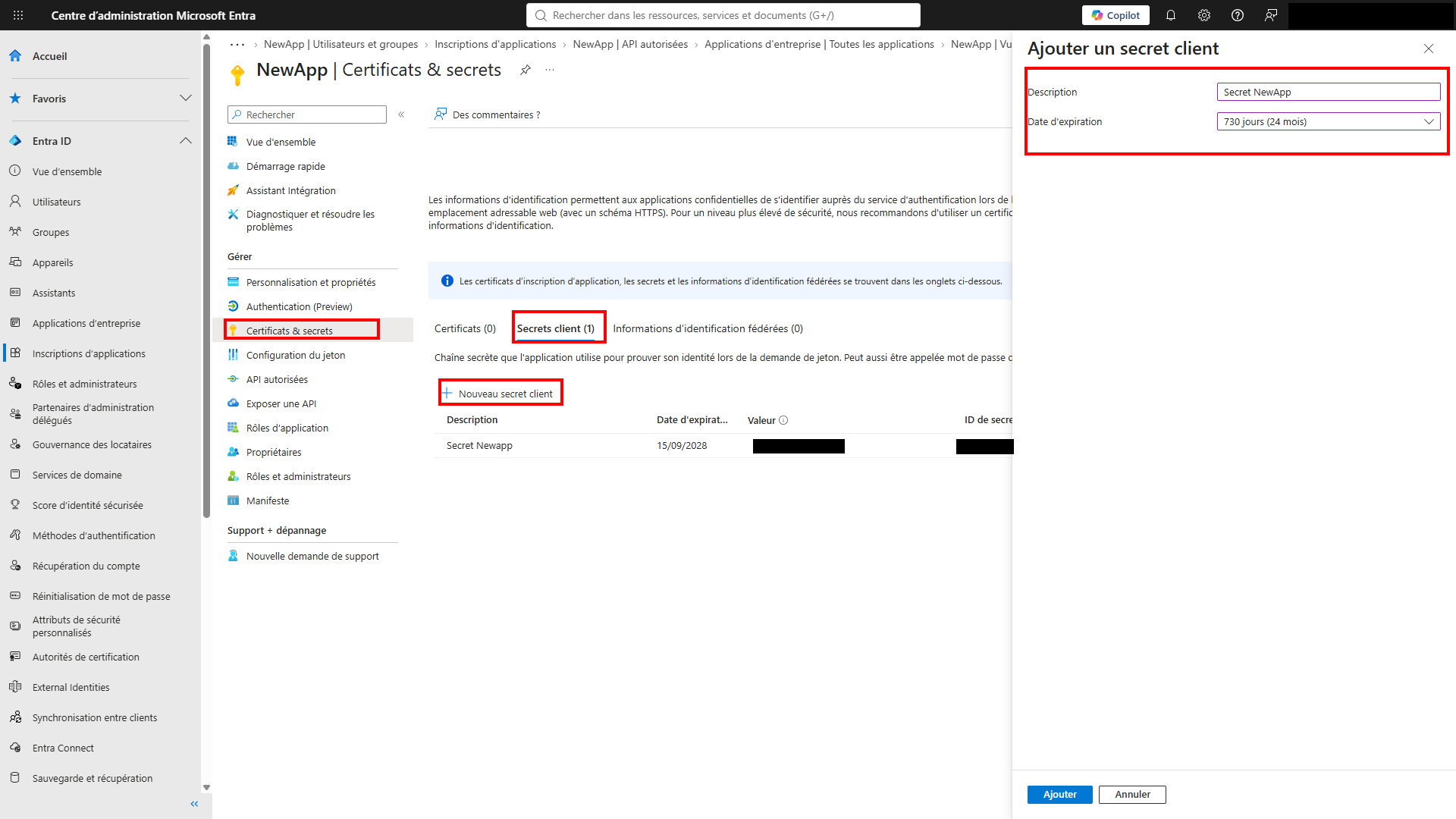The image size is (1456, 819).
Task: Open Récupération du compte
Action: click(x=86, y=566)
